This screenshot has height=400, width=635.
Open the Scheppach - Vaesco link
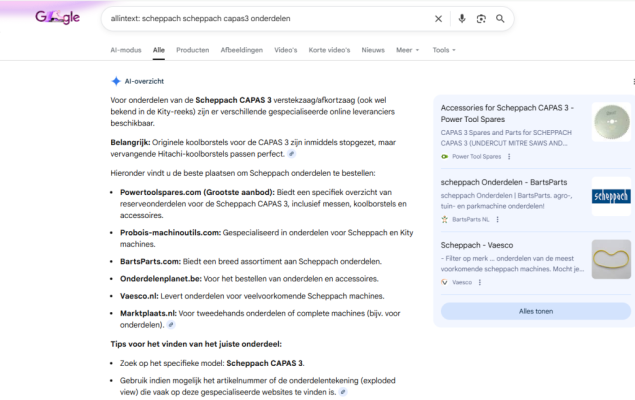[x=477, y=245]
